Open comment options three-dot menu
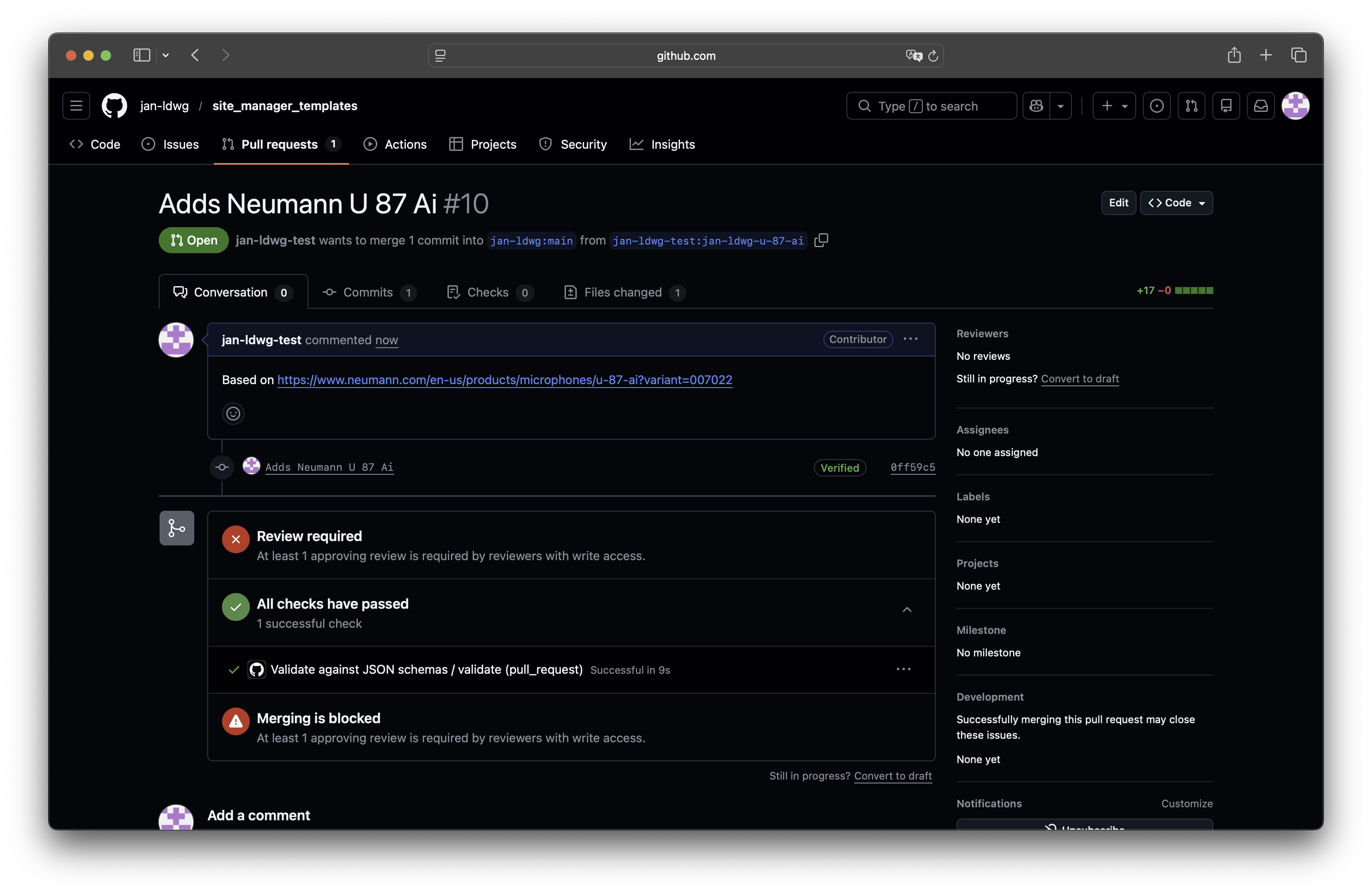Image resolution: width=1372 pixels, height=894 pixels. (x=910, y=339)
